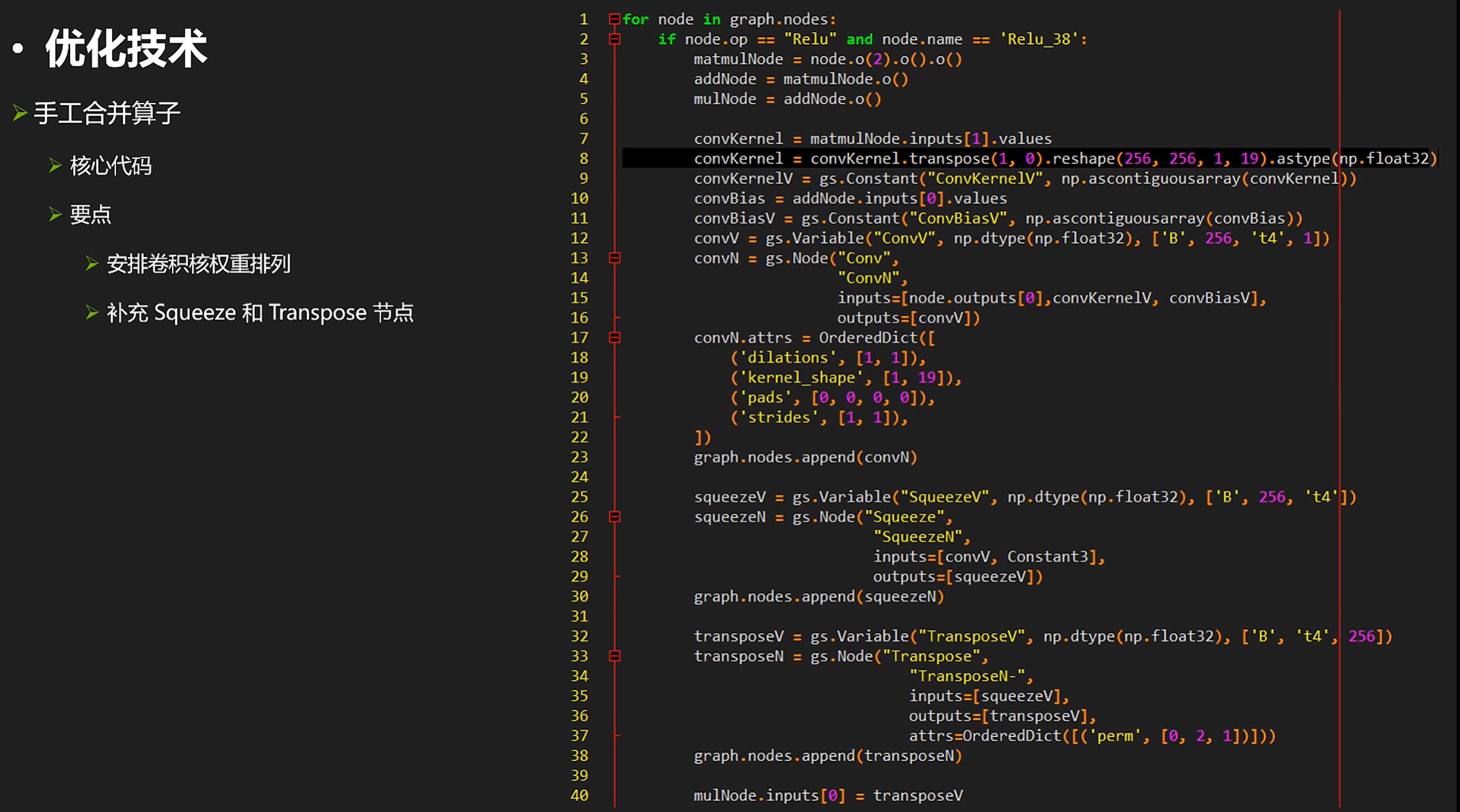Screen dimensions: 1460x812
Task: Collapse the transposeN gs.Node fold on line 33
Action: point(614,656)
